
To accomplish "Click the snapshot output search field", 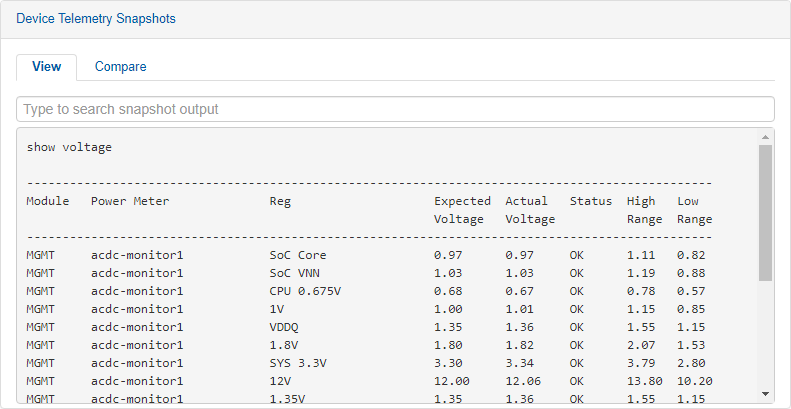I will (395, 109).
